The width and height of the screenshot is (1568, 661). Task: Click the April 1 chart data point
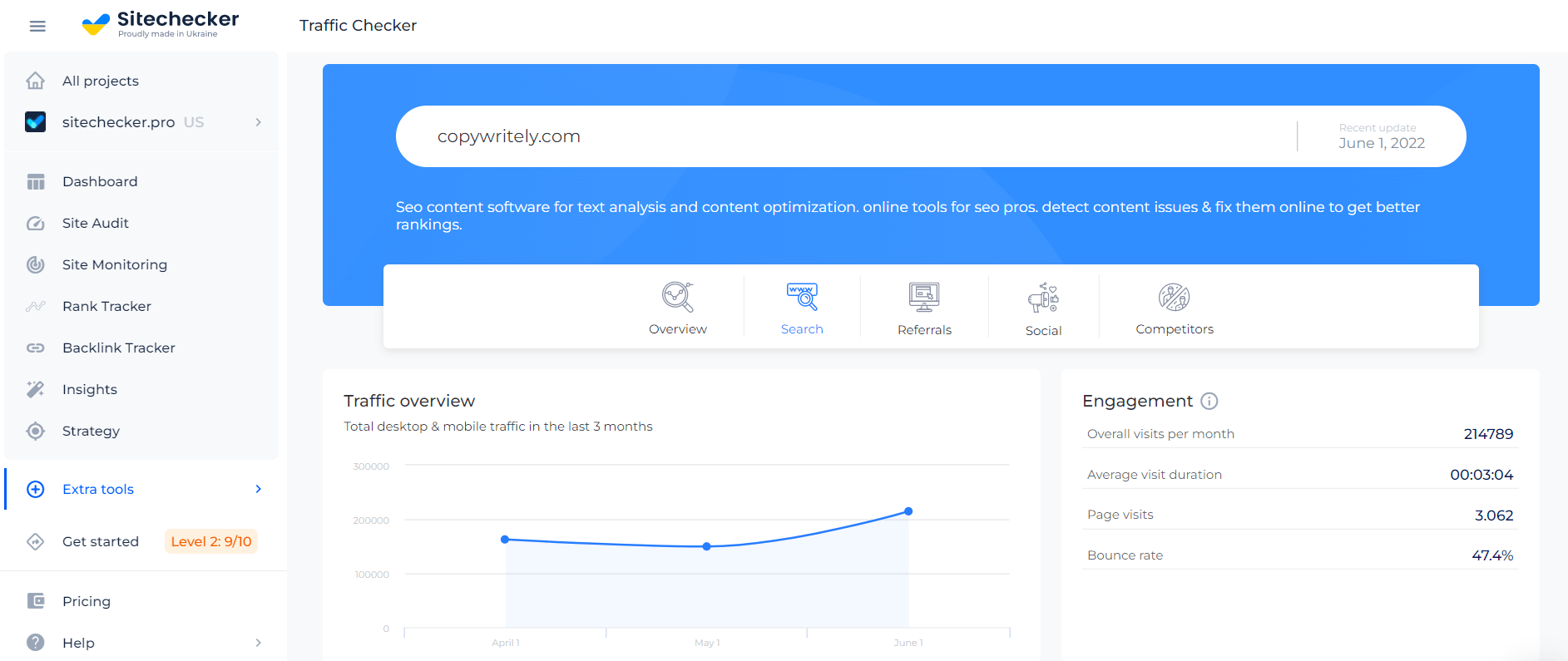505,540
